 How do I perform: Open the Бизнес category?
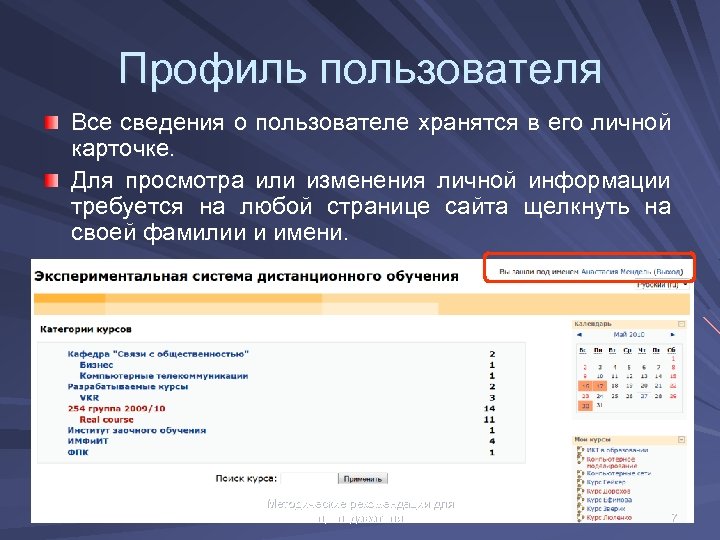[x=96, y=365]
